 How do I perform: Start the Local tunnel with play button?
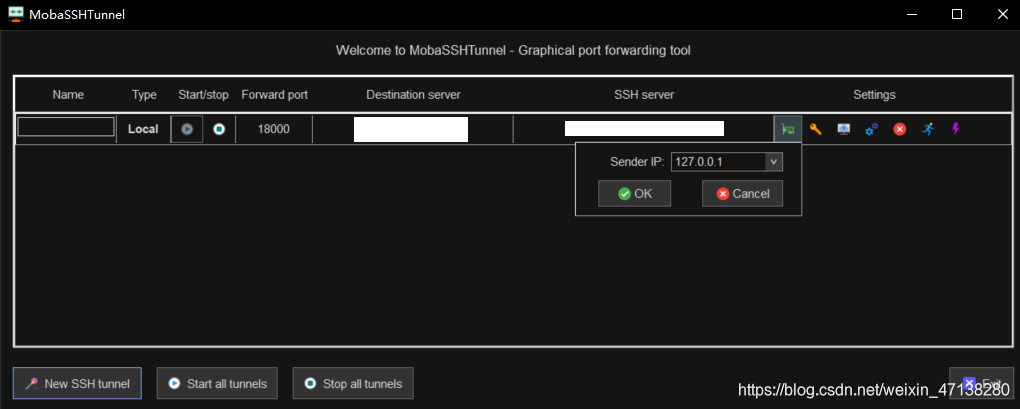187,129
